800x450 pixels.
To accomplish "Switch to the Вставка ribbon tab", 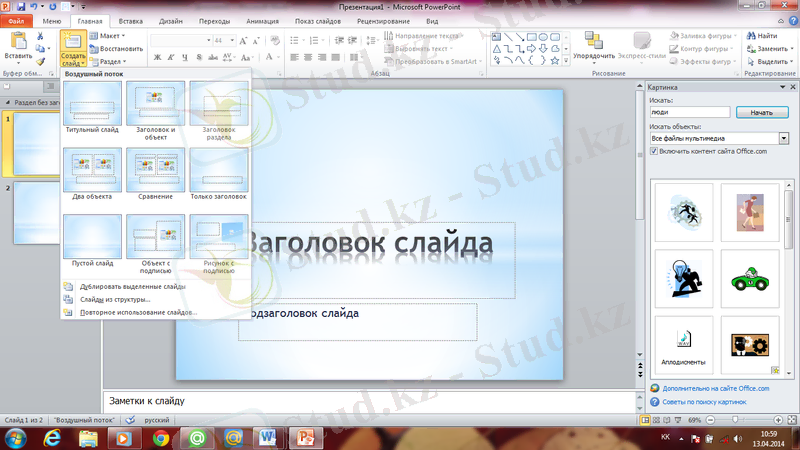I will click(127, 20).
